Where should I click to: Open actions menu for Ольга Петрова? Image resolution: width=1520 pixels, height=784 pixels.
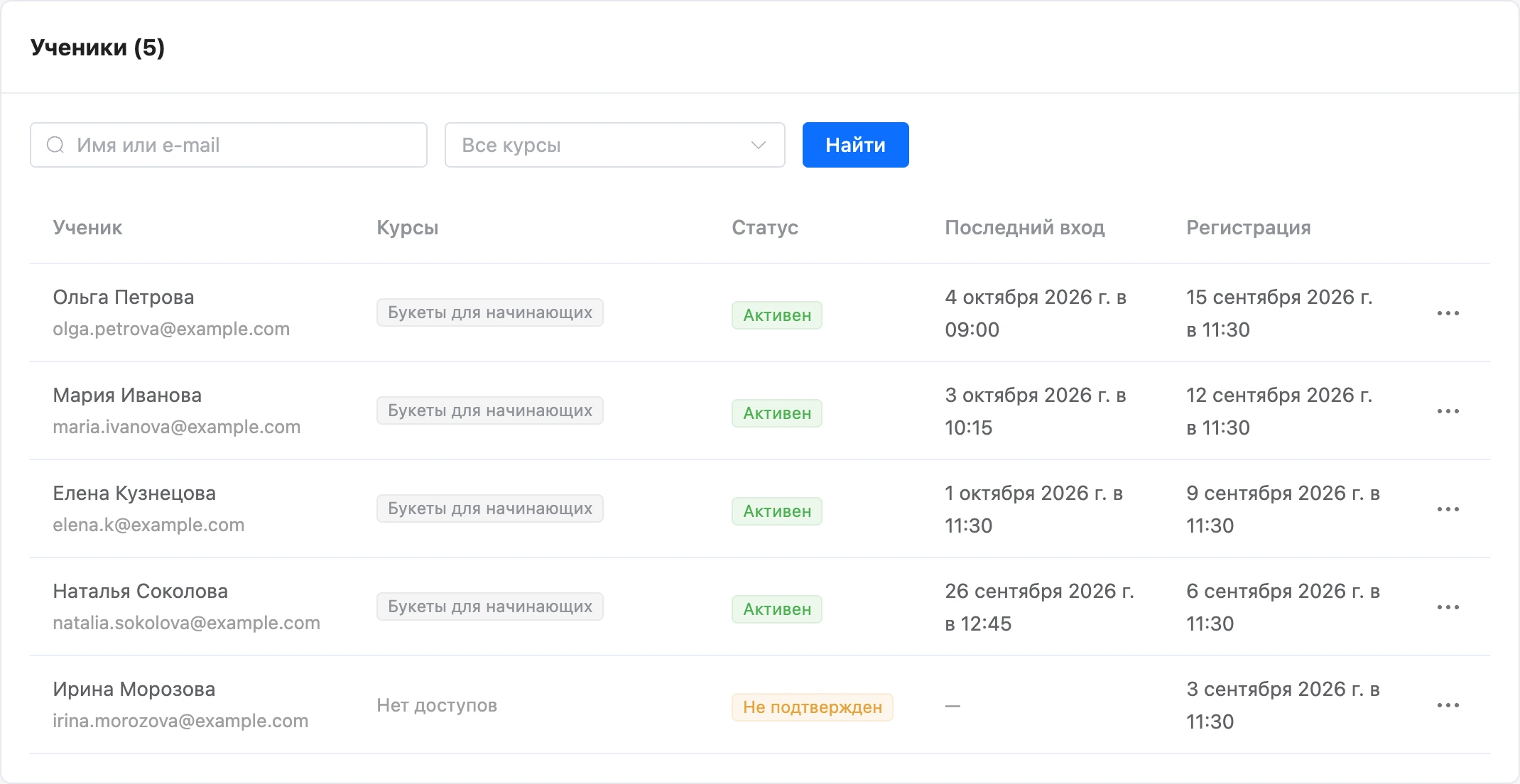click(x=1448, y=313)
